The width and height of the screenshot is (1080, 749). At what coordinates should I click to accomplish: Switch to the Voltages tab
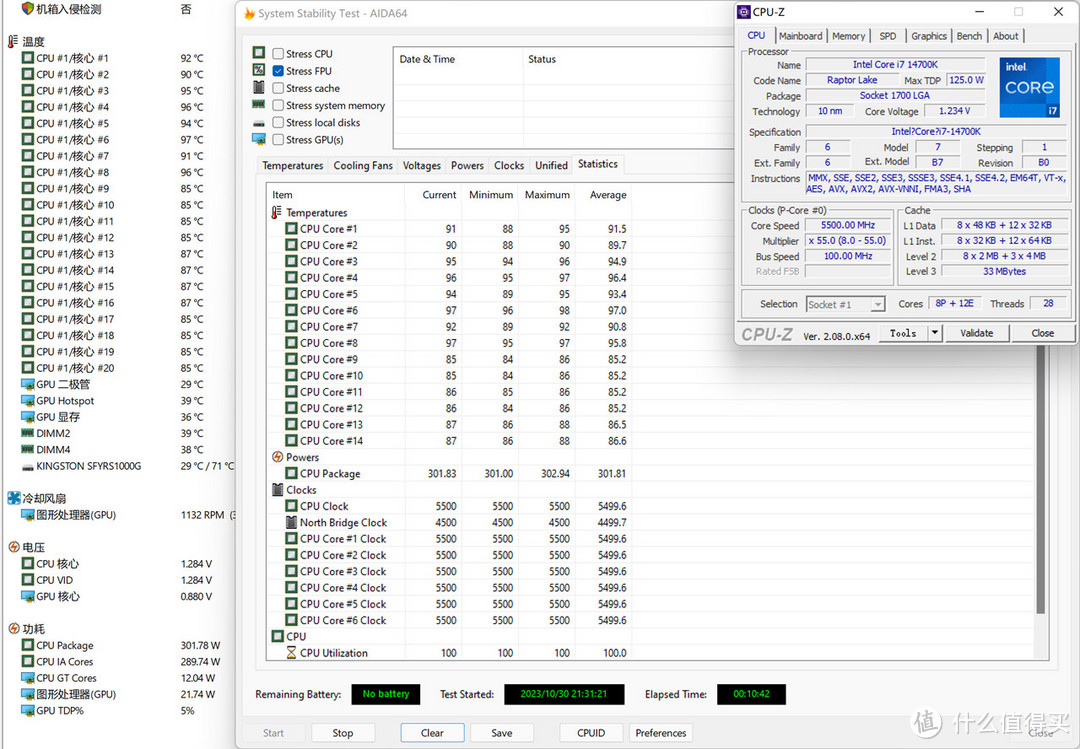point(422,165)
